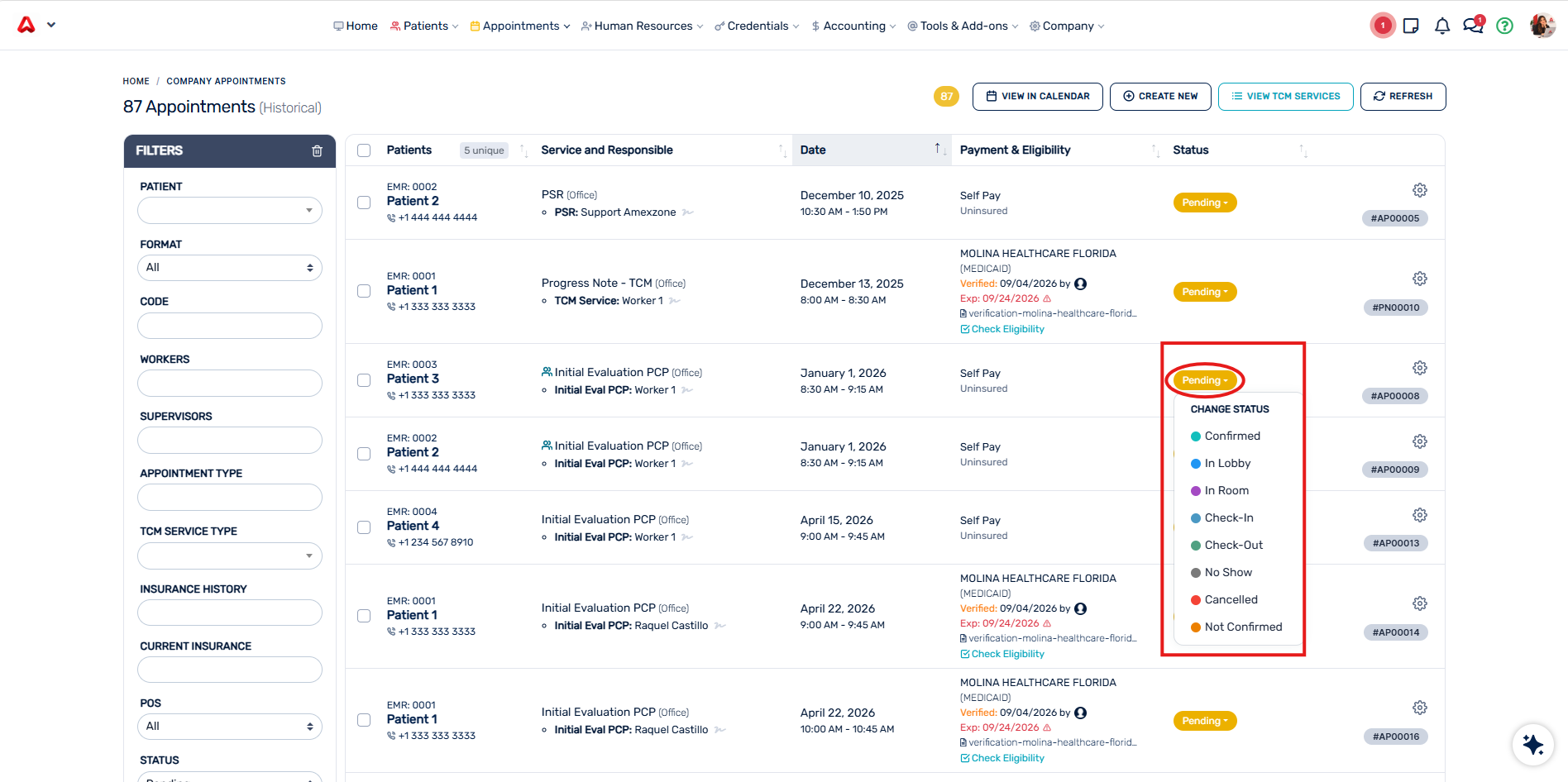Launch the AI assistant sparkle button

click(1533, 744)
